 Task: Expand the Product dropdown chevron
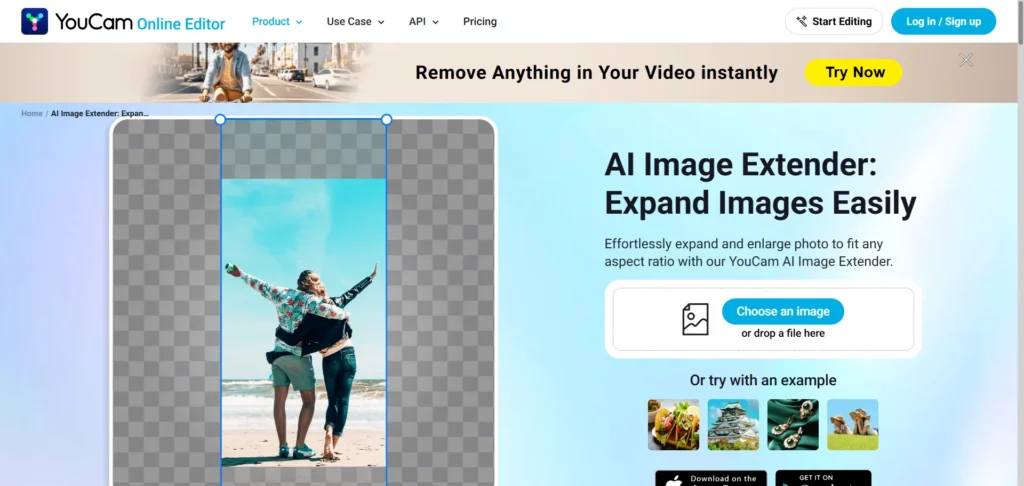[299, 22]
